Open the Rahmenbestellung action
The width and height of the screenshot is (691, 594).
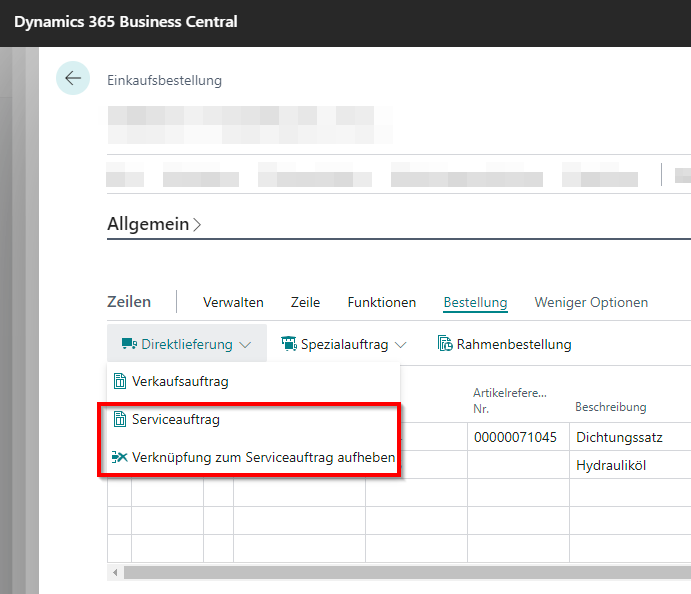coord(505,344)
